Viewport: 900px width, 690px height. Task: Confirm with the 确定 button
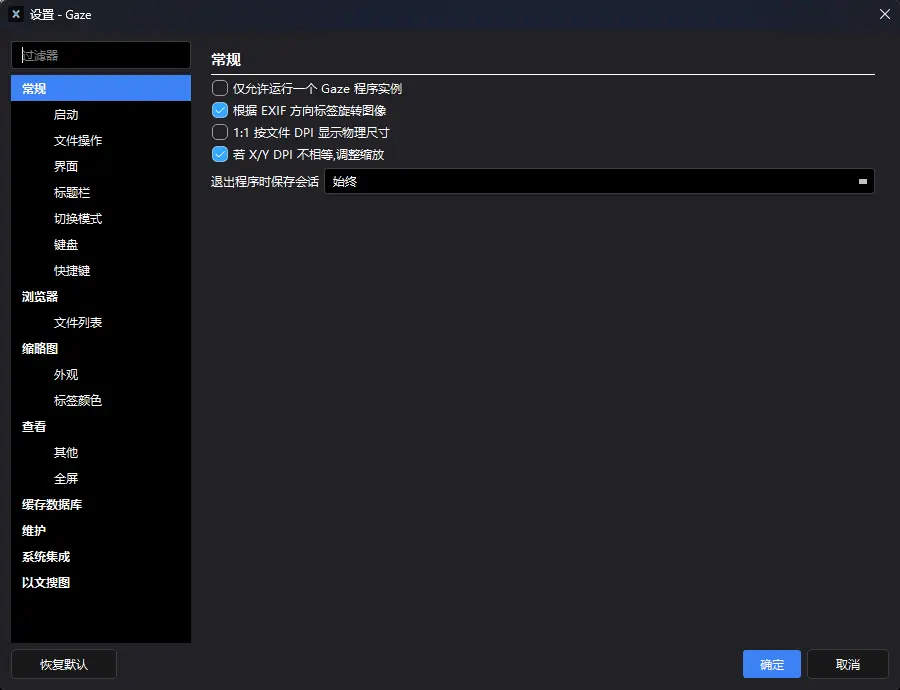771,664
